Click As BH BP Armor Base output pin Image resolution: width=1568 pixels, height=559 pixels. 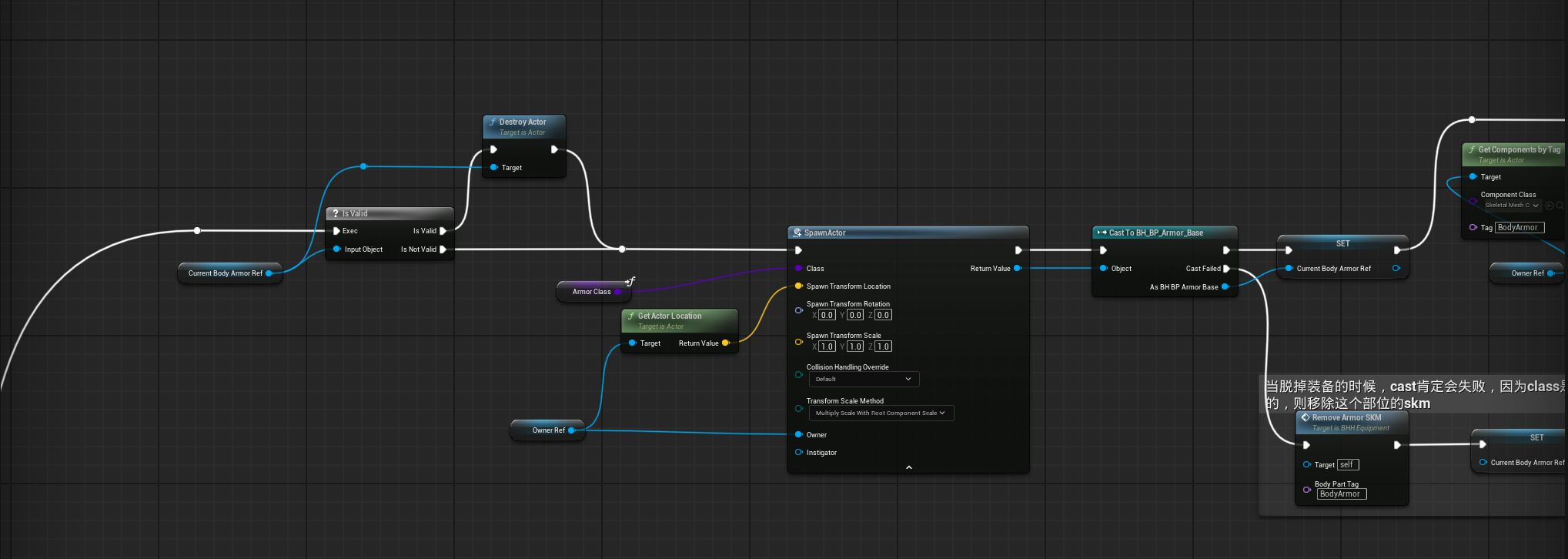click(x=1225, y=286)
